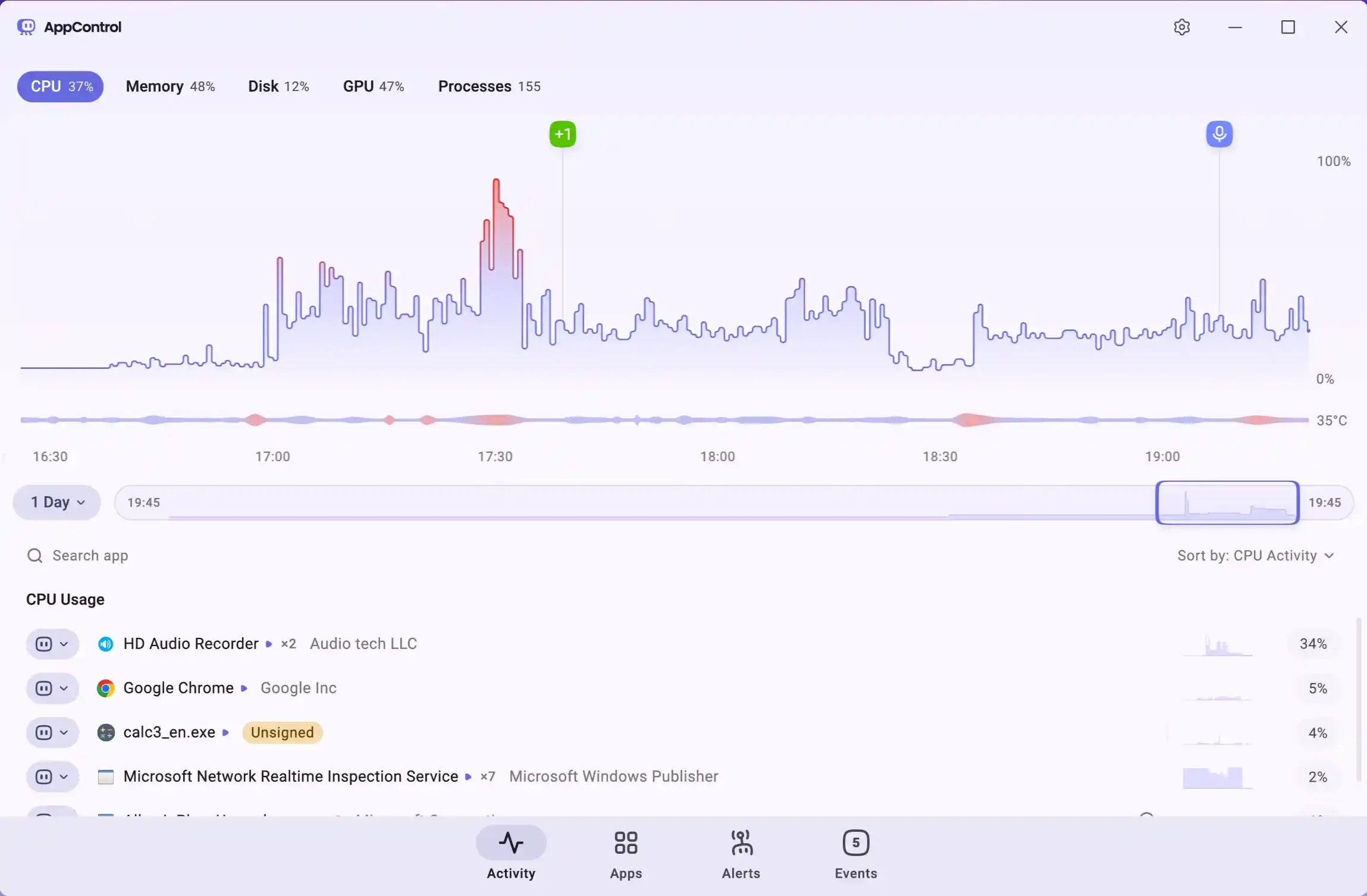
Task: Open the Apps grid icon
Action: pos(626,843)
